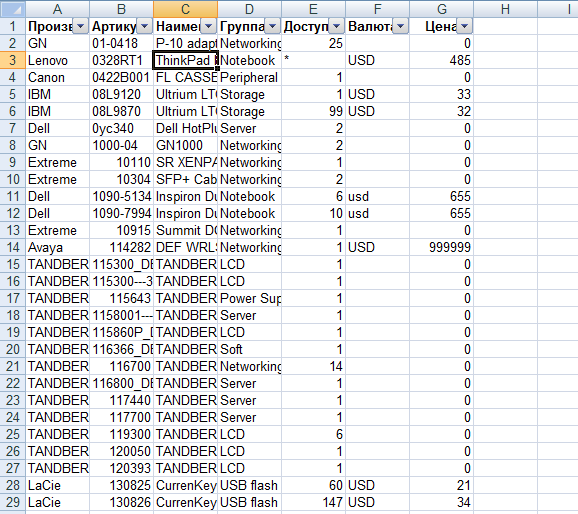Open the Цена column filter dropdown
Screen dimensions: 578x514
coord(464,26)
